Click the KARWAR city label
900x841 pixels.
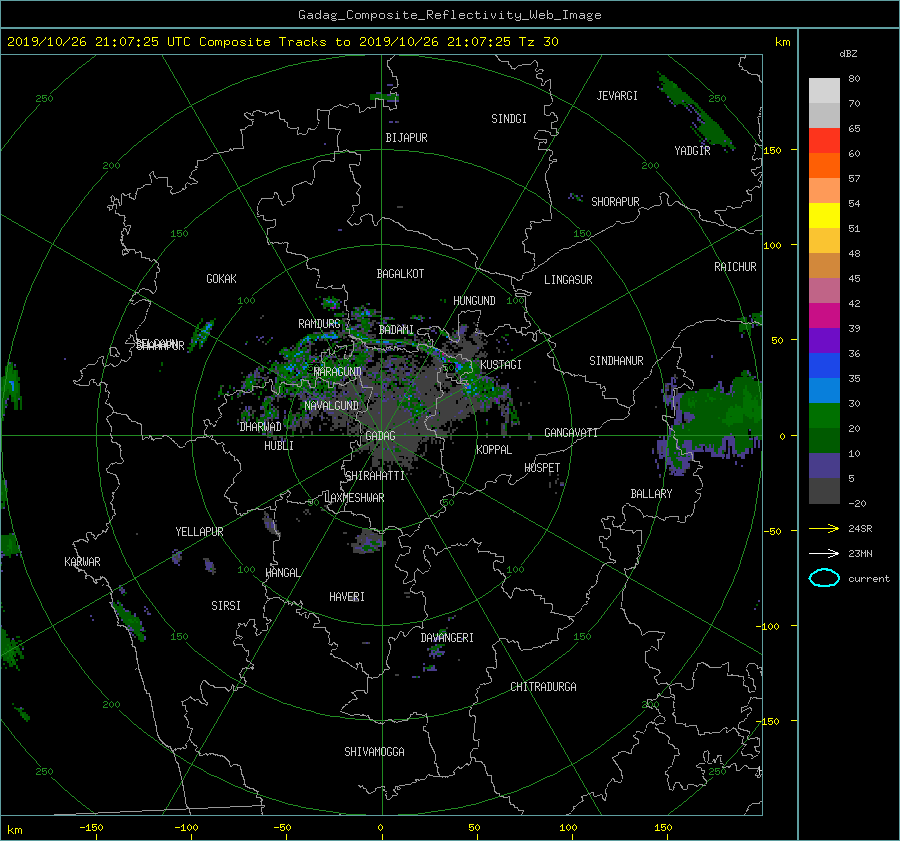[x=82, y=561]
